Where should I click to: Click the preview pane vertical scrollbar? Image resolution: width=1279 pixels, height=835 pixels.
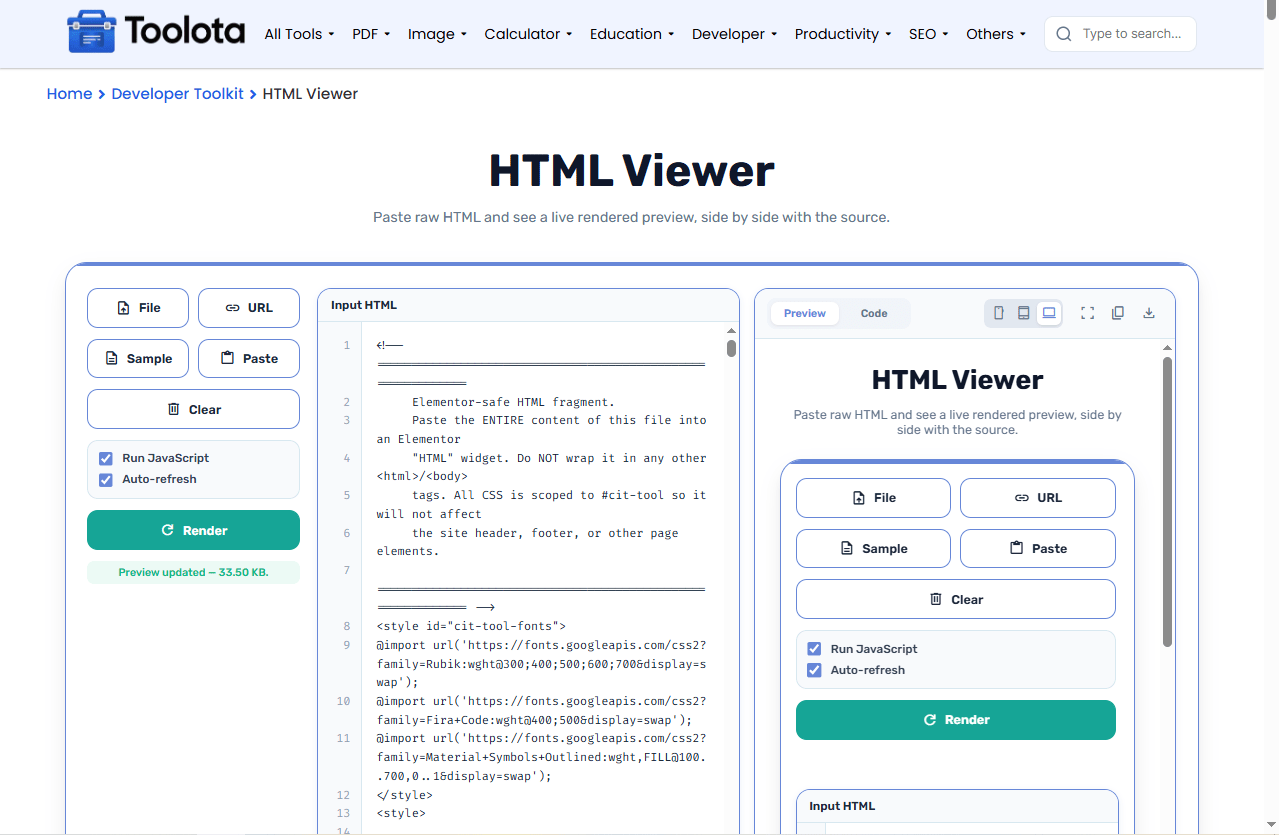point(1166,502)
